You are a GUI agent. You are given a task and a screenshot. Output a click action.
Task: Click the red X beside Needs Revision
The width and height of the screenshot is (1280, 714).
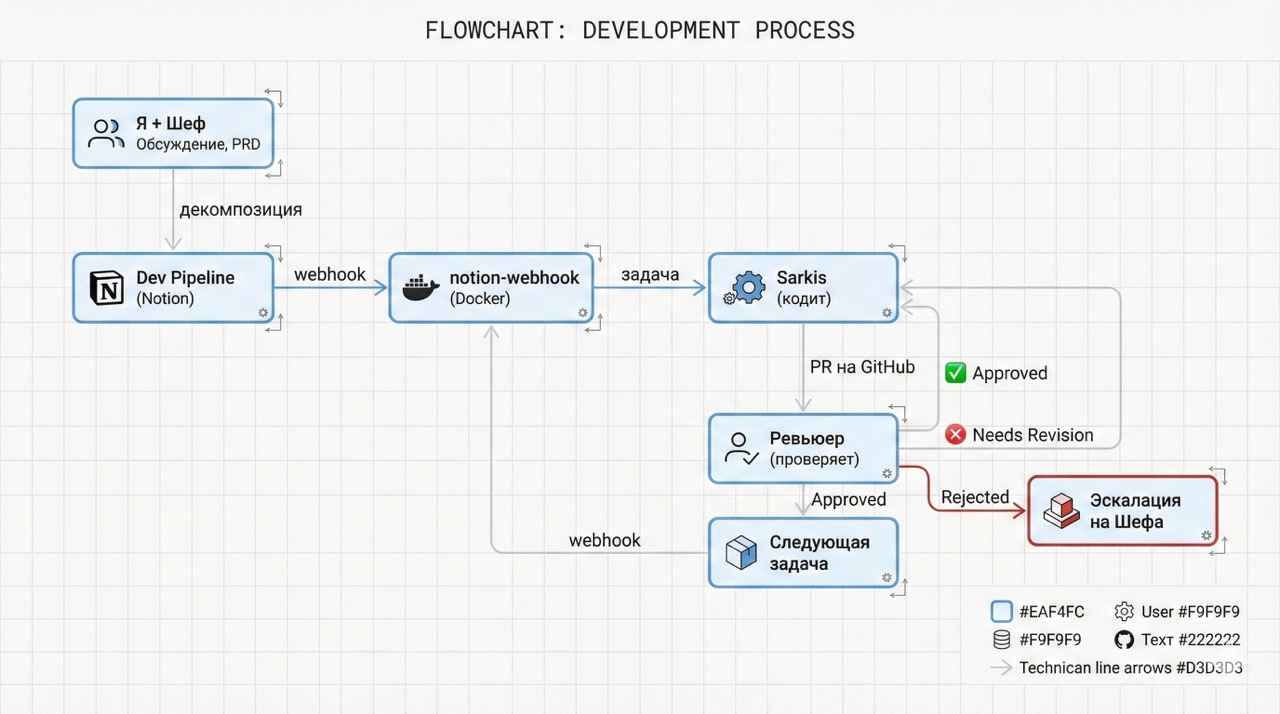(x=956, y=435)
